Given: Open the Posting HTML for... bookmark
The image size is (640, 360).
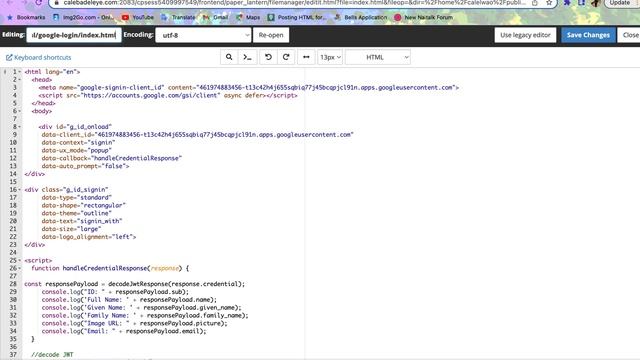Looking at the screenshot, I should tap(297, 18).
